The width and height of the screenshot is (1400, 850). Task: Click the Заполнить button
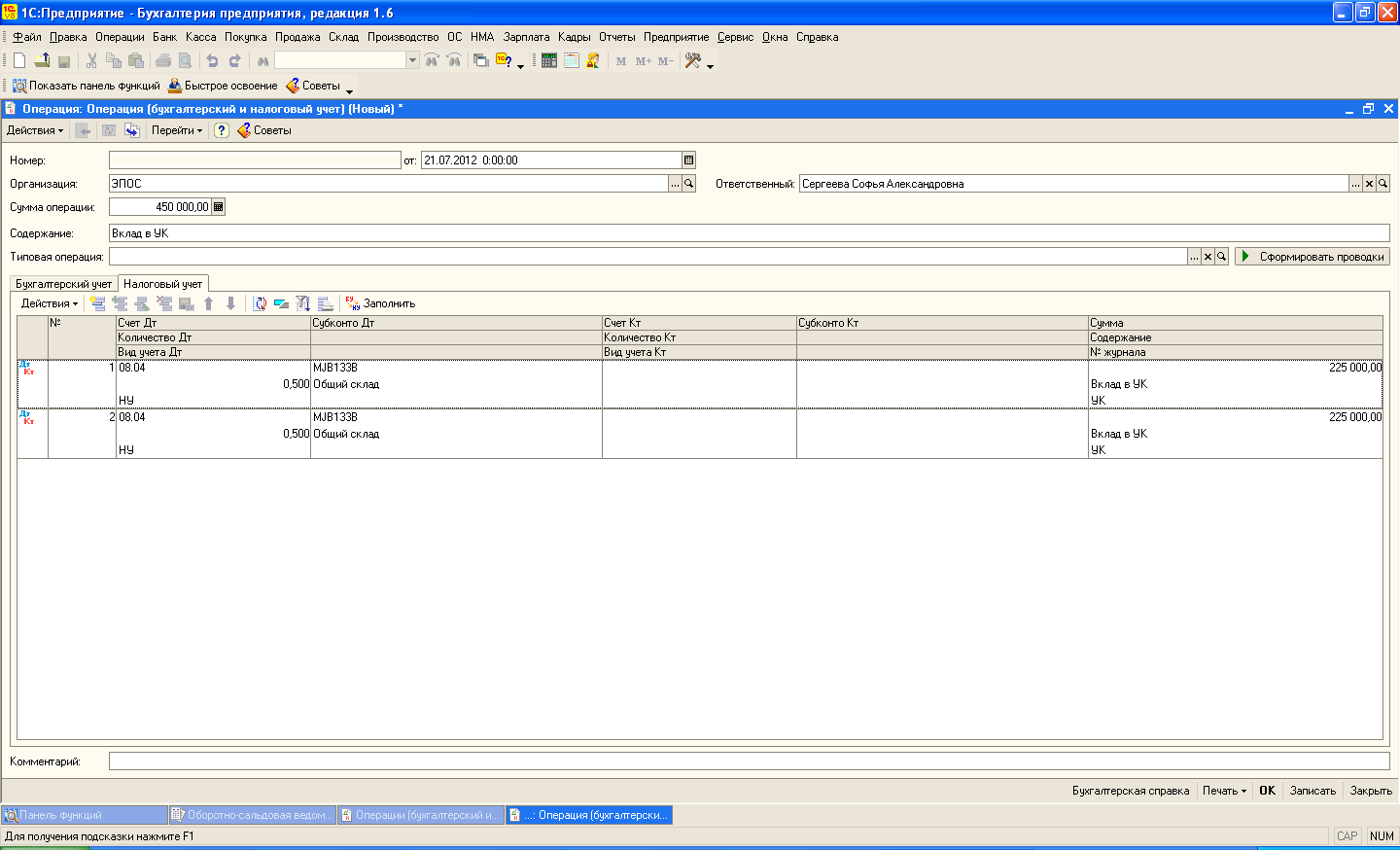380,303
